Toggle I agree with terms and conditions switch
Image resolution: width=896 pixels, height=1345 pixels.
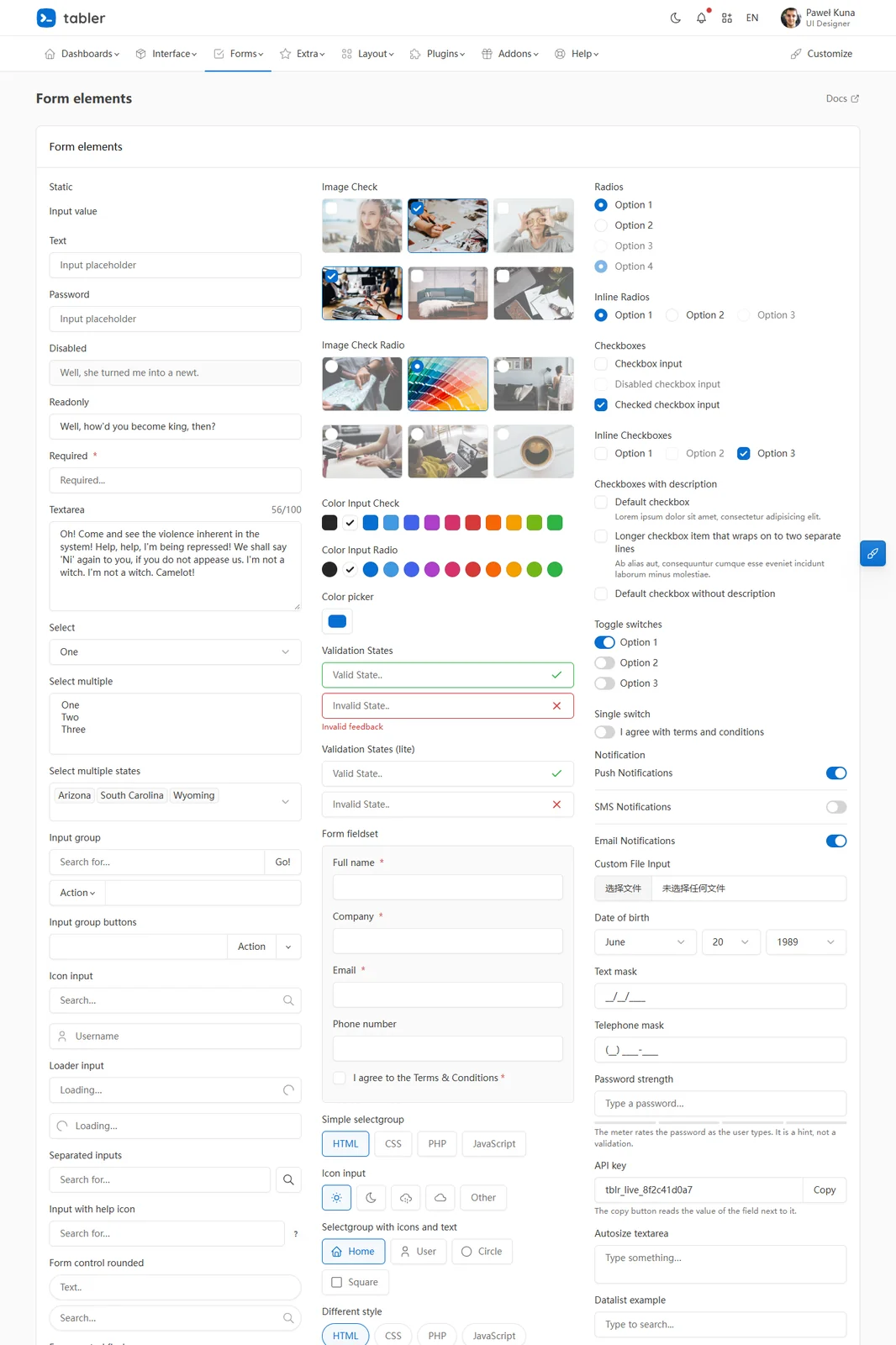point(604,732)
